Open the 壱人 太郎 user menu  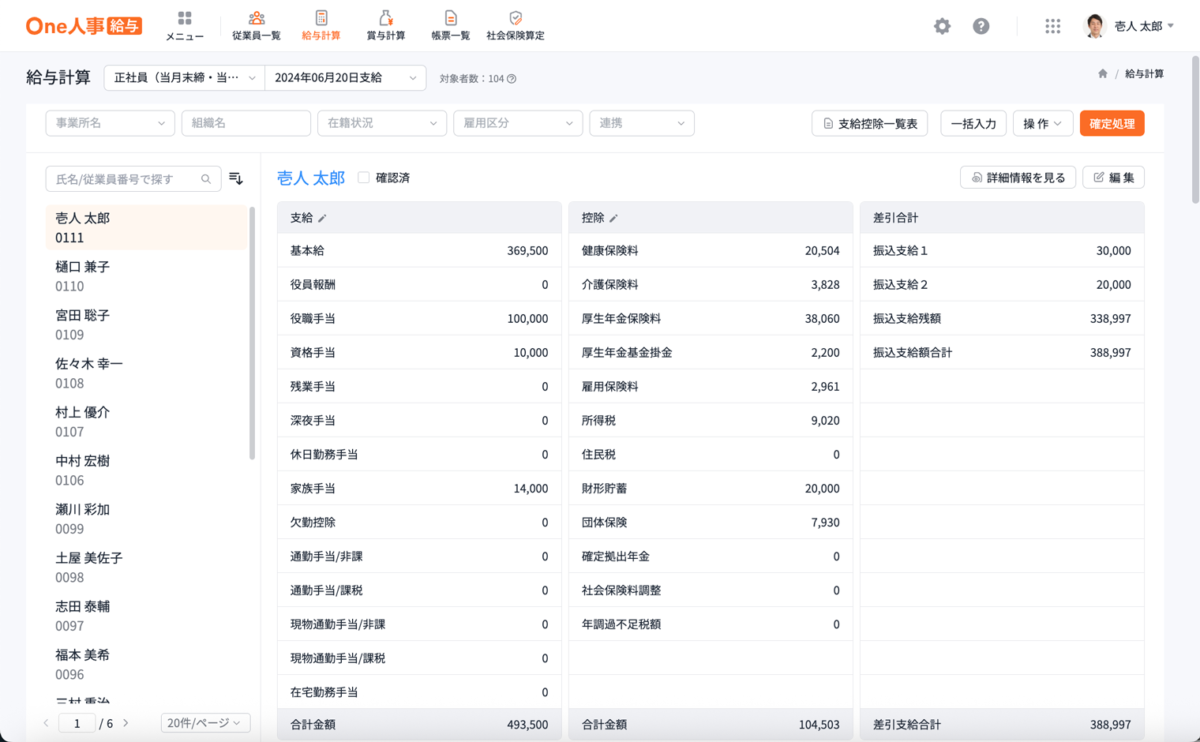1144,26
